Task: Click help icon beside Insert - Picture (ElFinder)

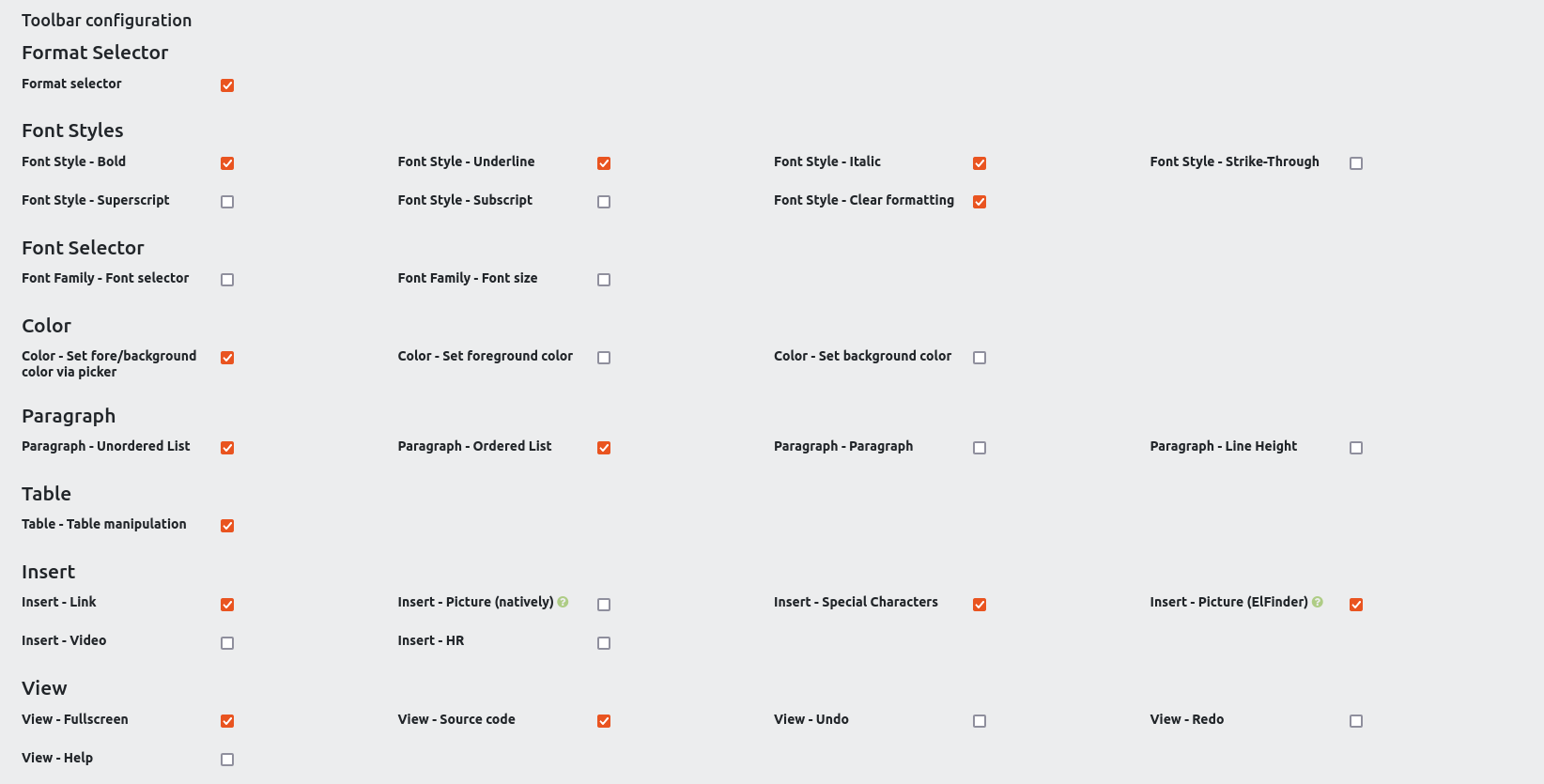Action: pyautogui.click(x=1318, y=602)
